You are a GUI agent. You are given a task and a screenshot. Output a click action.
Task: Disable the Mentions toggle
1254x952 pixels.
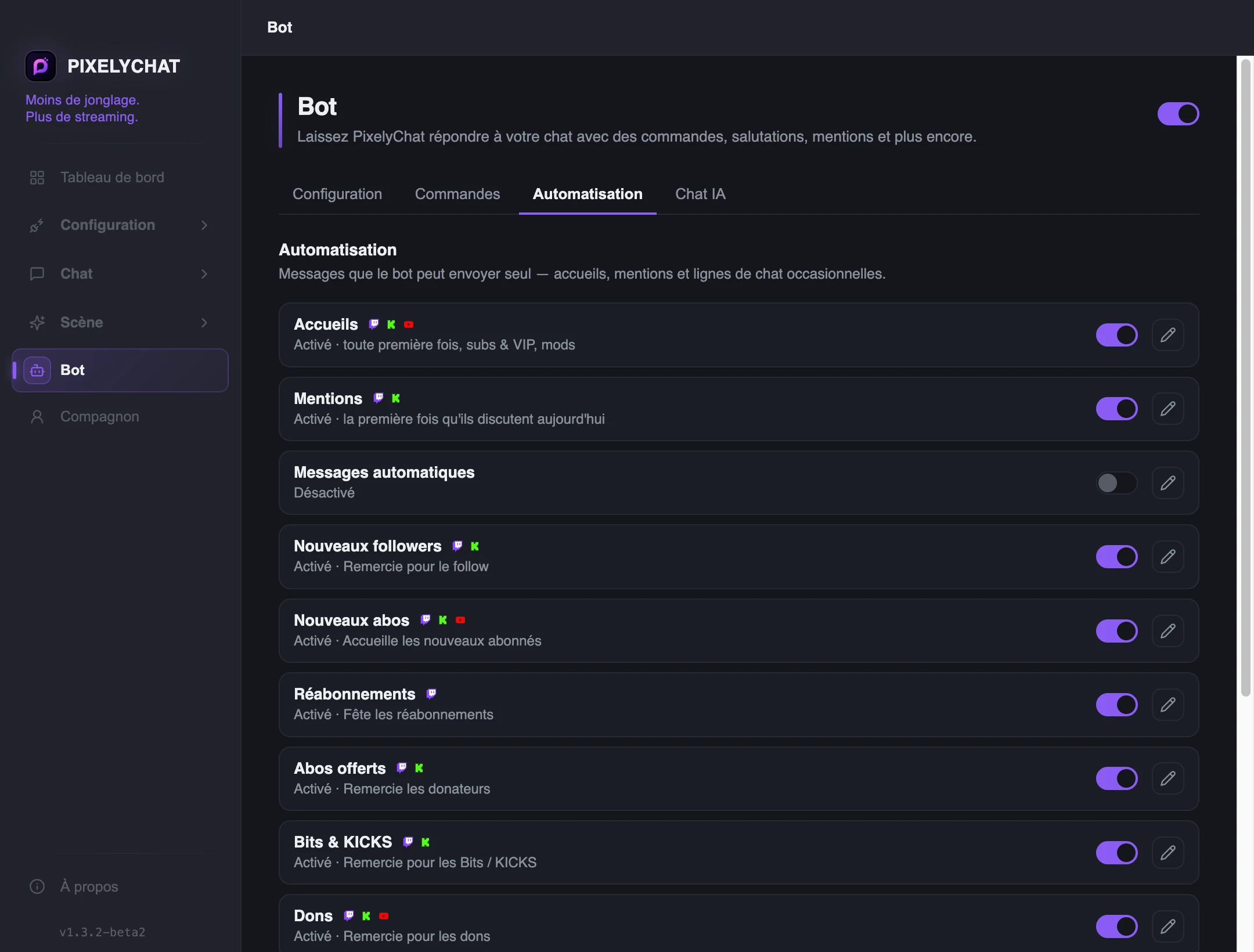point(1116,409)
